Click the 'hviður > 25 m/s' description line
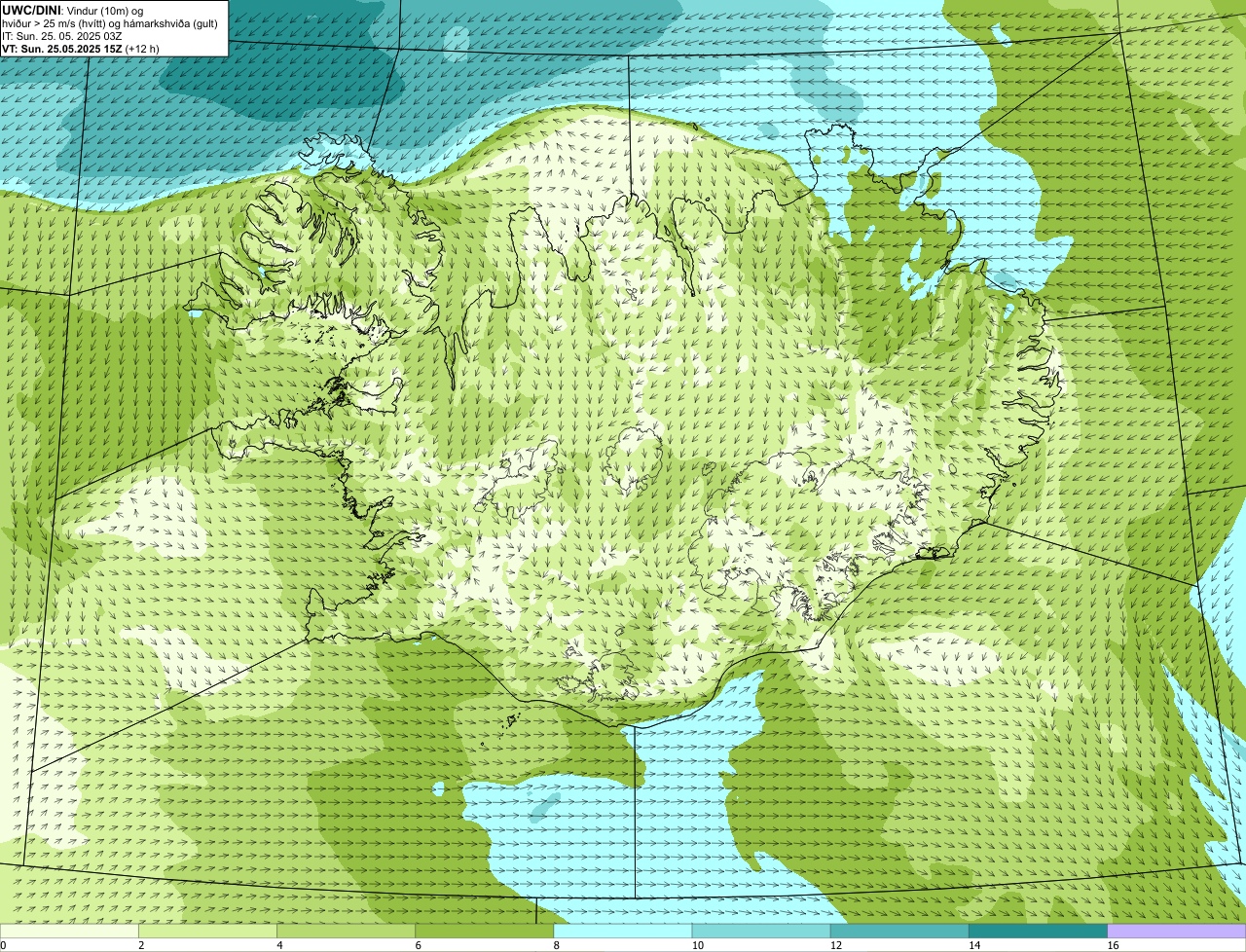This screenshot has height=952, width=1246. (110, 22)
